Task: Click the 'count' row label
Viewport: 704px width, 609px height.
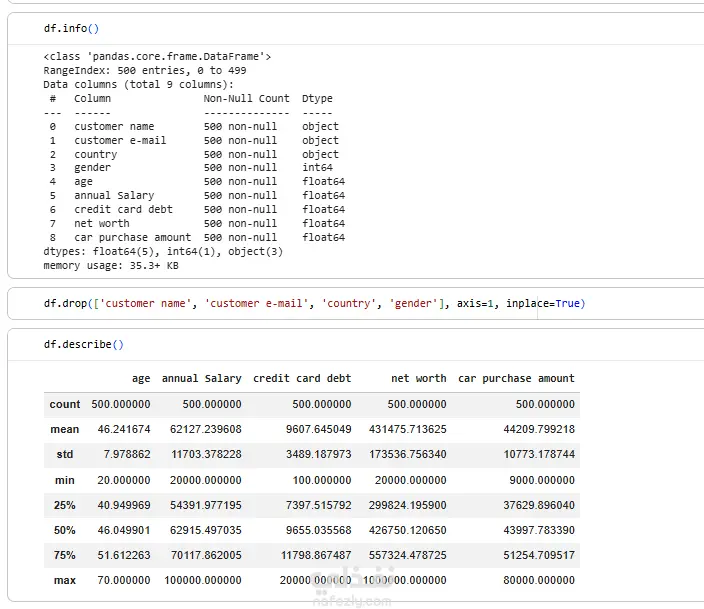Action: (x=65, y=404)
